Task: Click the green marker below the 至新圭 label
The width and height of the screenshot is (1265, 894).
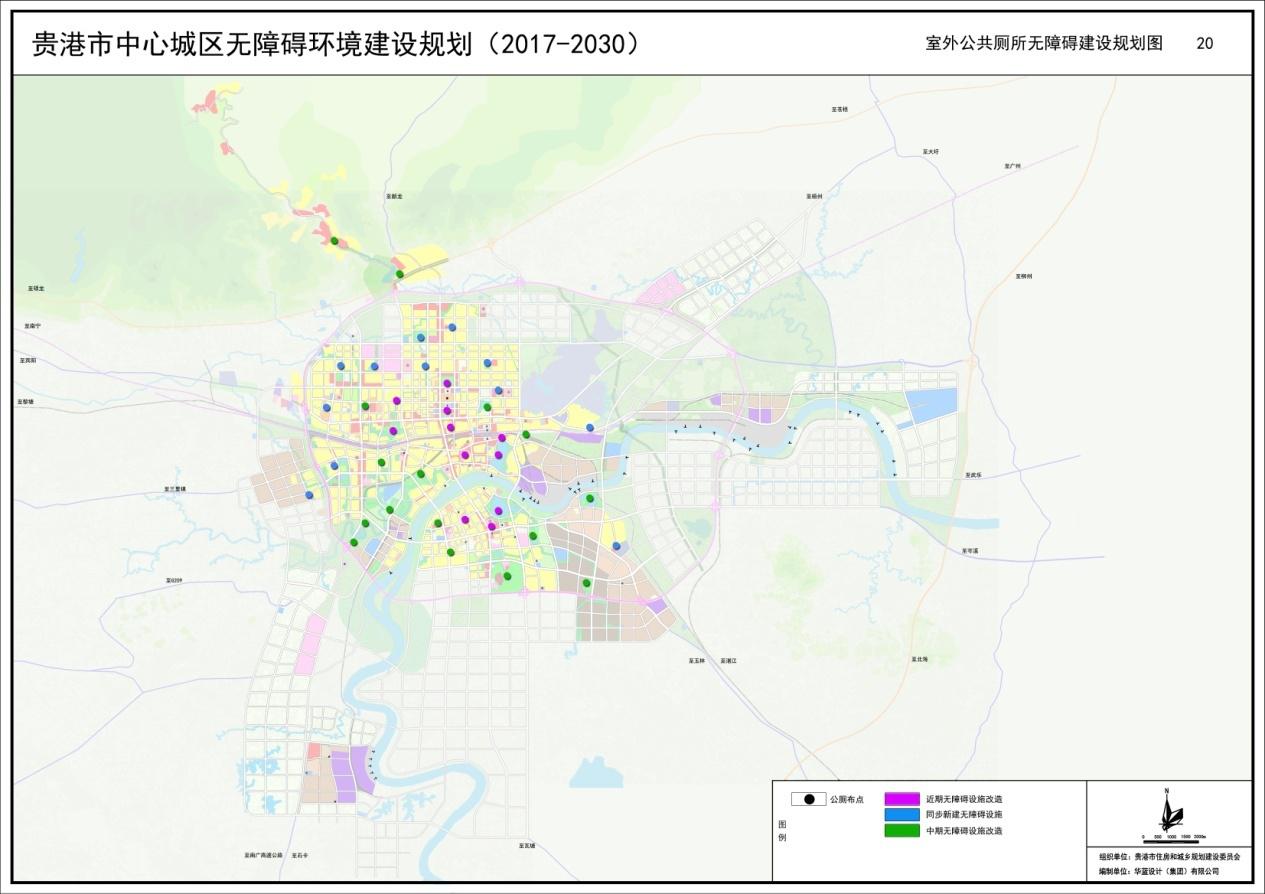Action: 399,273
